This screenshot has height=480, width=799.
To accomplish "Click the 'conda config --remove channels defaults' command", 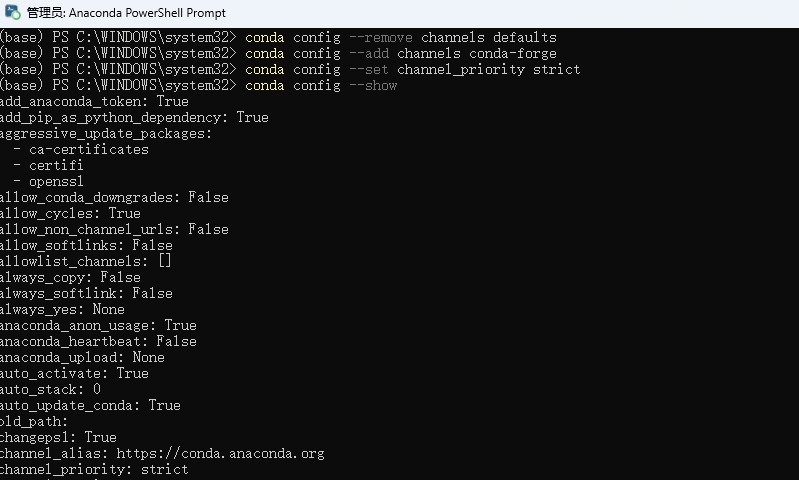I will pos(401,37).
